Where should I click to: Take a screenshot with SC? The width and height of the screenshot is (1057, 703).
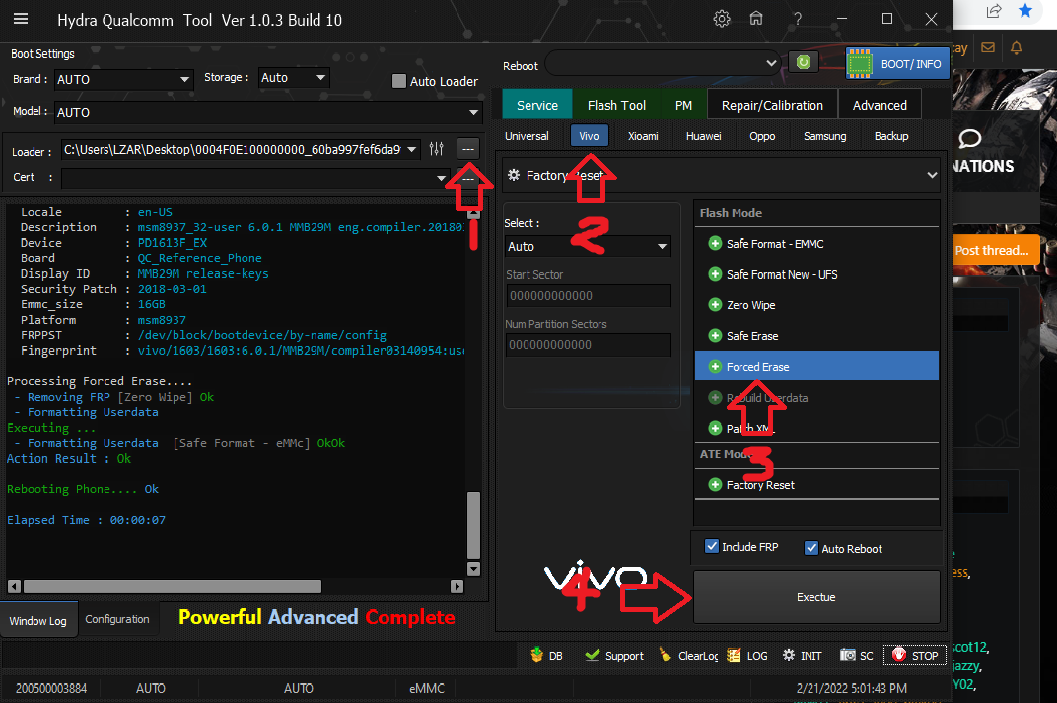point(857,655)
